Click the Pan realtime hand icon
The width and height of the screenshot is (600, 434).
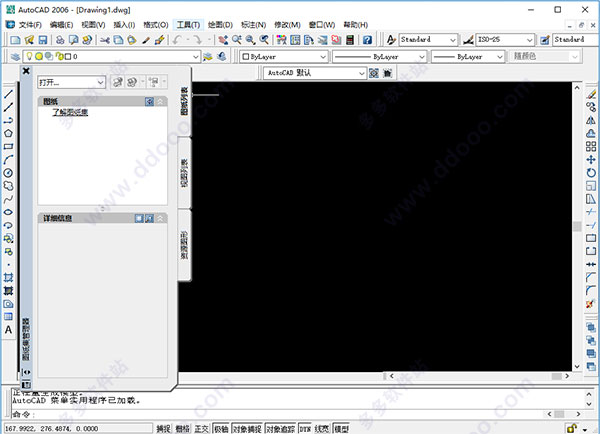(223, 39)
